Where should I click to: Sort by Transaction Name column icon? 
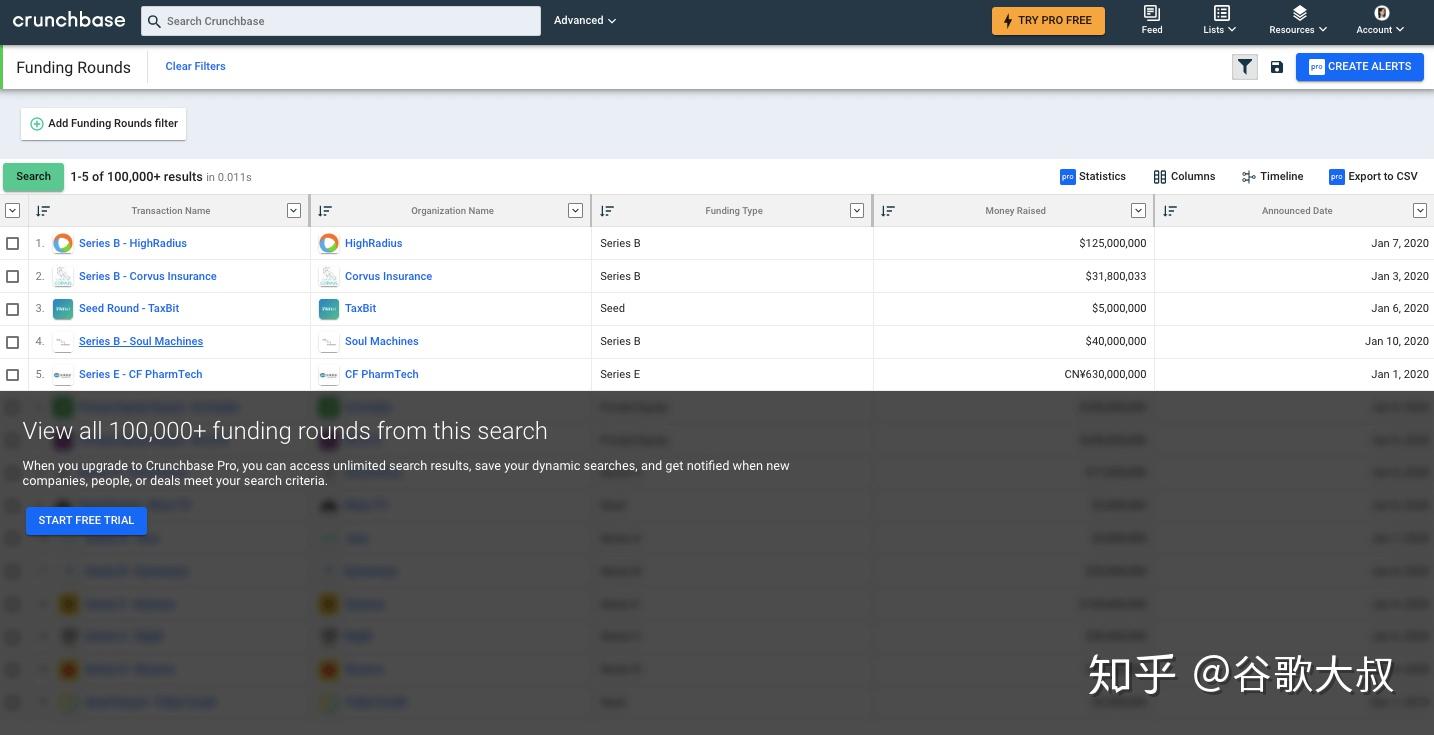tap(42, 211)
